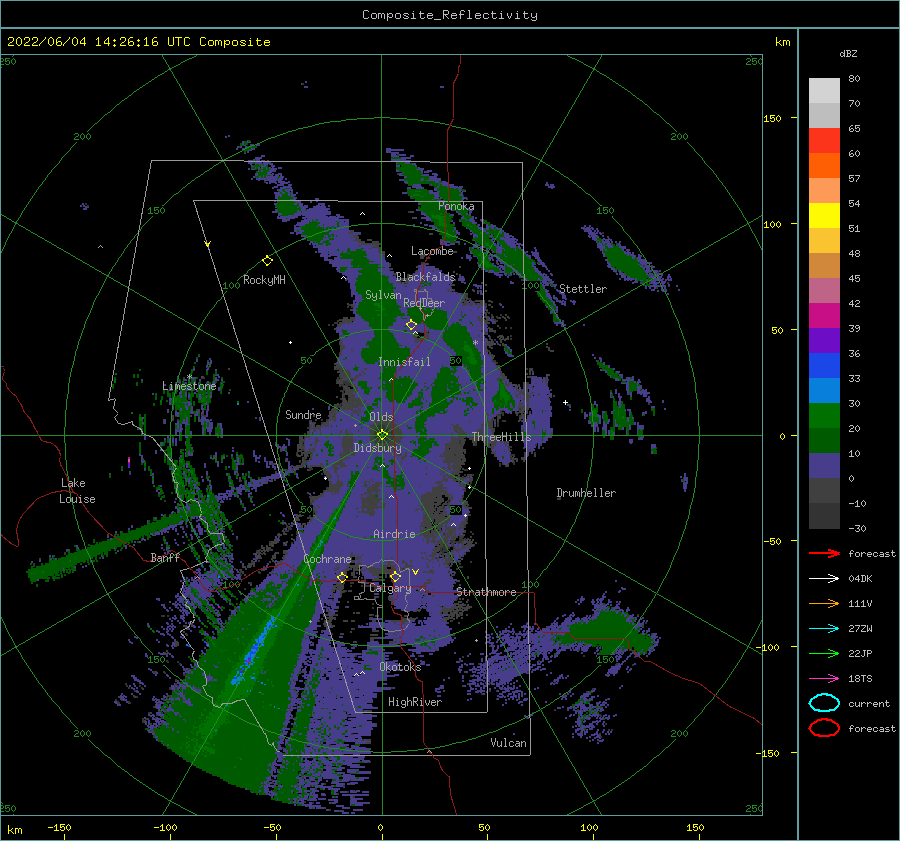Click the Lacombe city label
900x841 pixels.
click(432, 251)
